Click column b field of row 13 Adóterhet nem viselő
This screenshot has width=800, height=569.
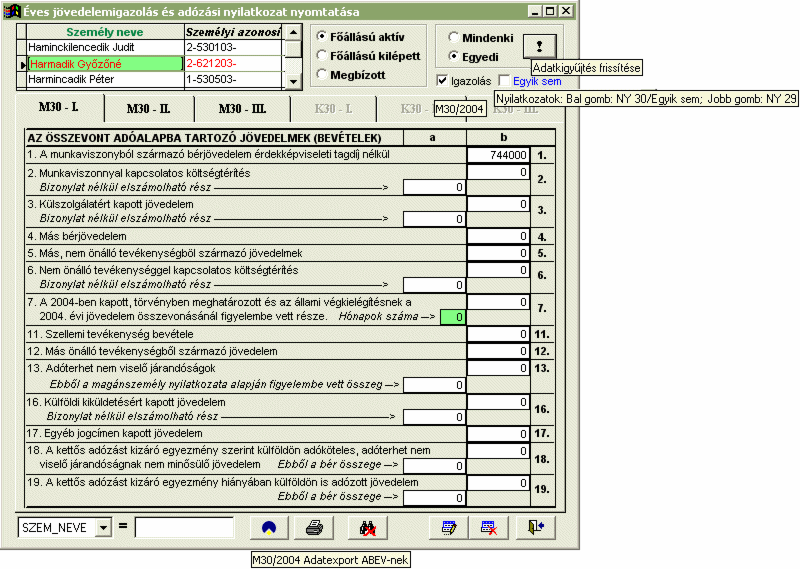click(x=498, y=368)
